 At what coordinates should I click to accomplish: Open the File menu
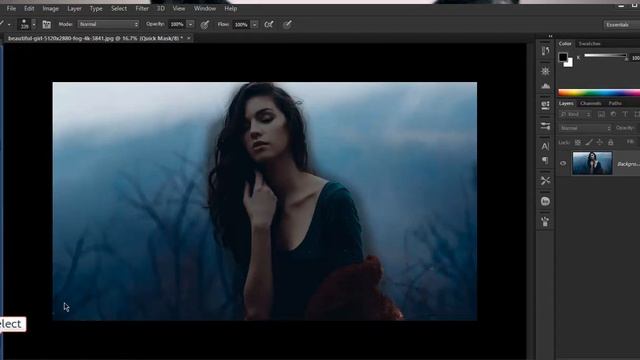tap(11, 8)
